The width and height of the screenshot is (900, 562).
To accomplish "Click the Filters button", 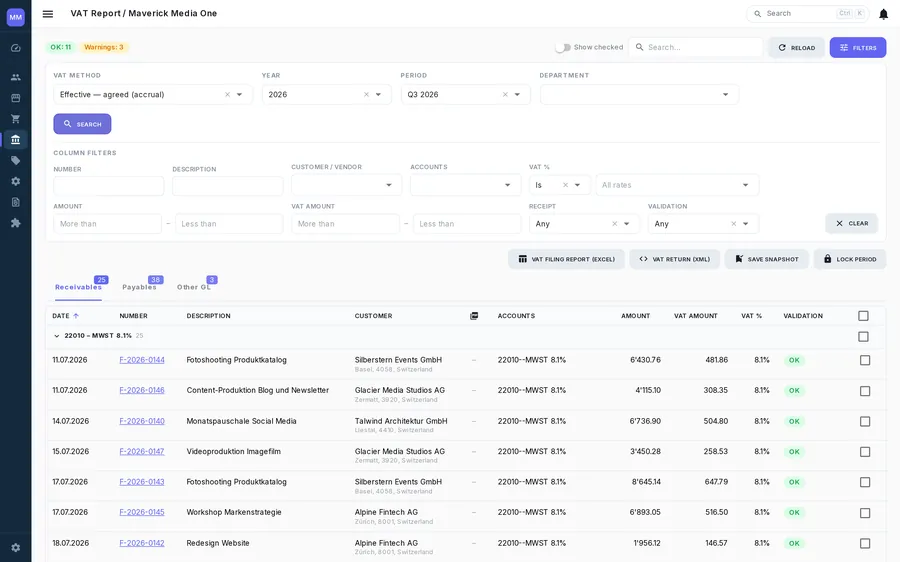I will [858, 48].
